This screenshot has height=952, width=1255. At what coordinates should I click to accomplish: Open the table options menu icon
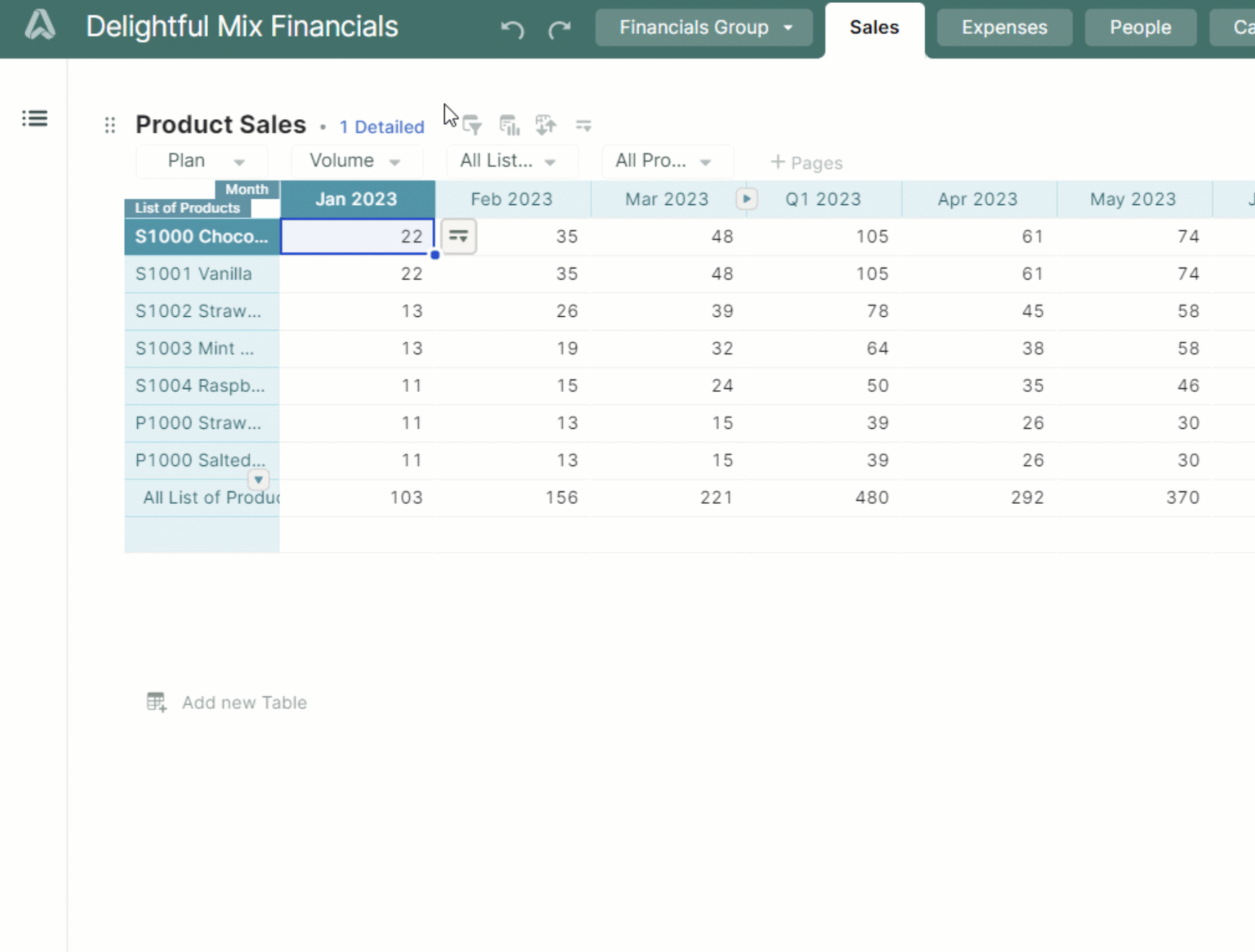(x=583, y=126)
